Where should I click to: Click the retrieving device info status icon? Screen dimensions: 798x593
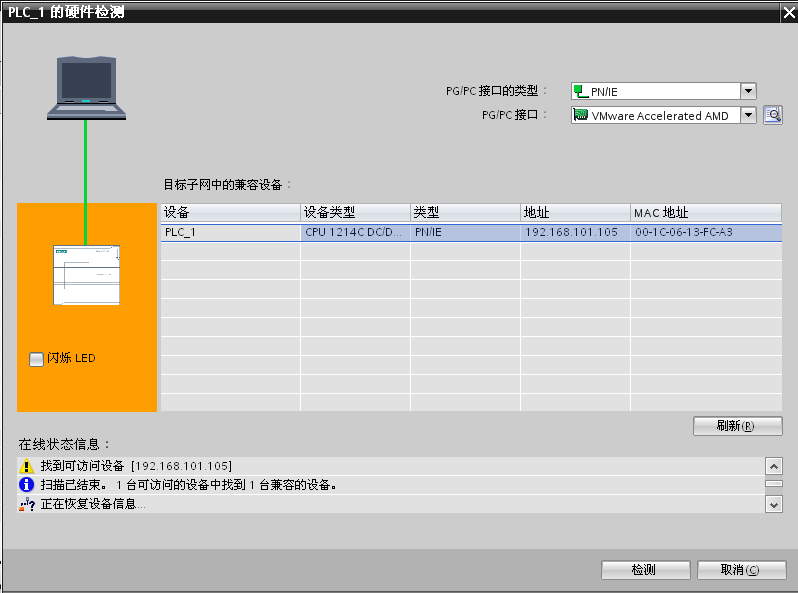[26, 504]
